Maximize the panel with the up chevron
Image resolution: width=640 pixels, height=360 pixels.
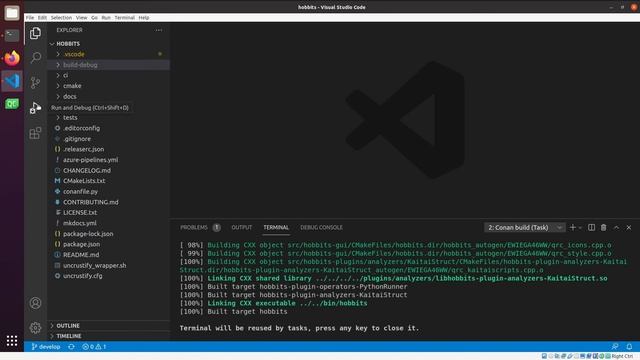tap(616, 227)
